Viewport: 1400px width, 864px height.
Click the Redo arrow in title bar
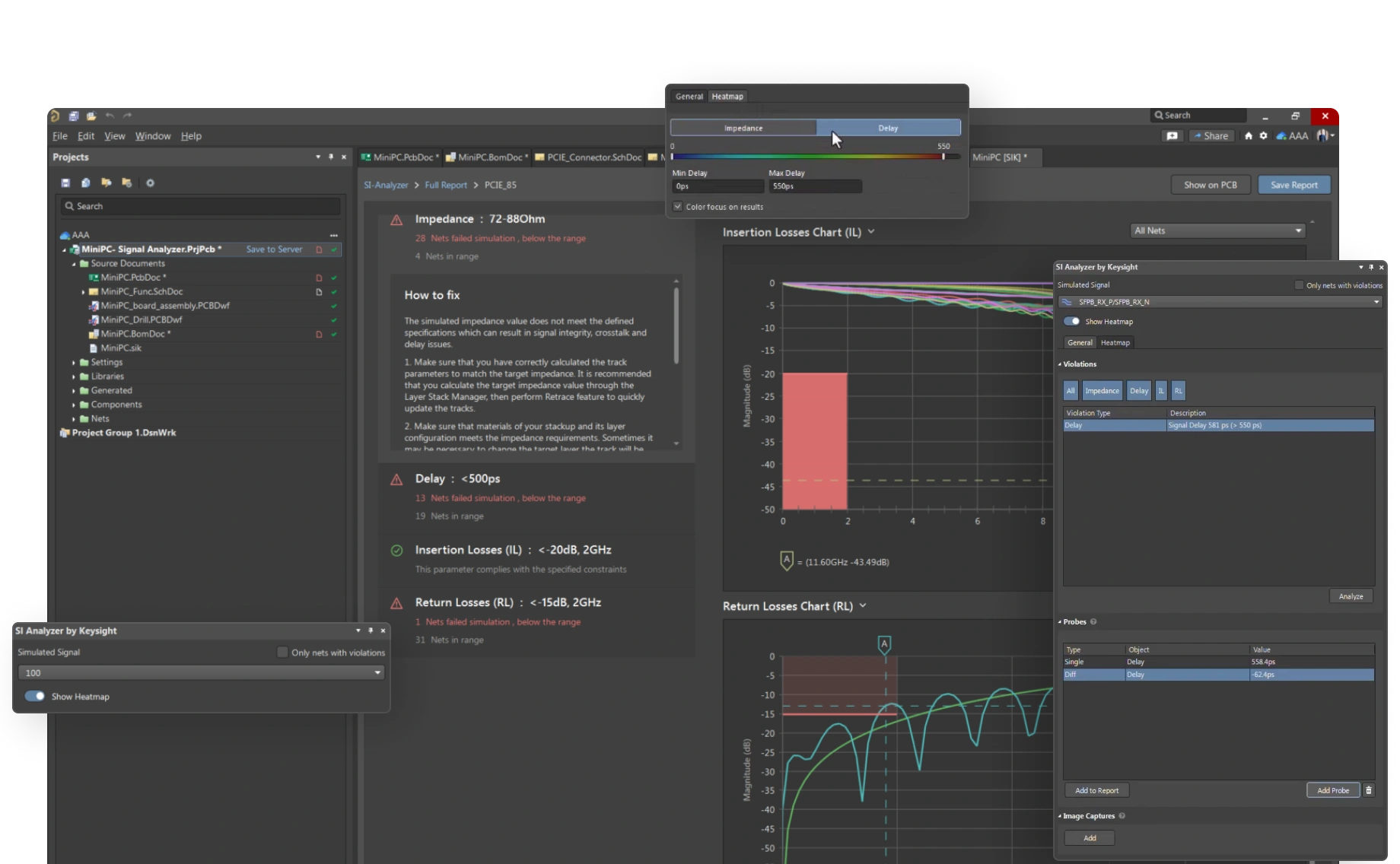(127, 116)
